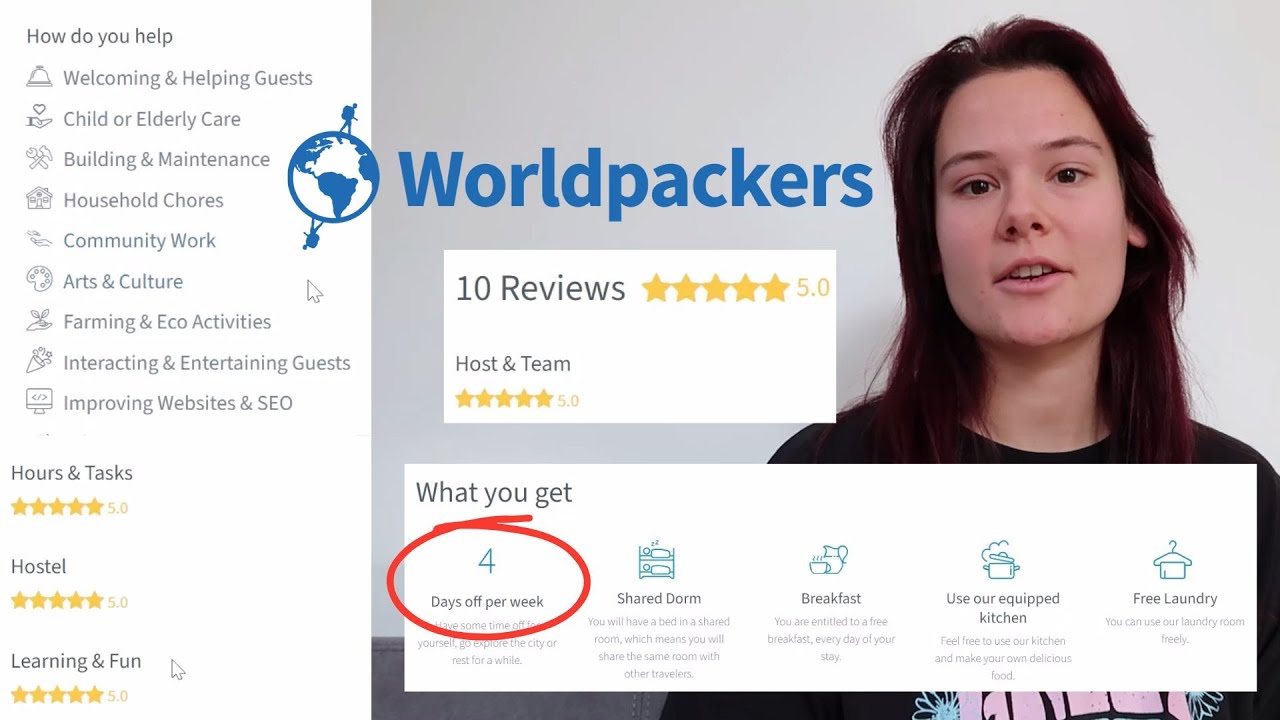Click the How do you help heading
Screen dimensions: 1280x720
point(99,36)
